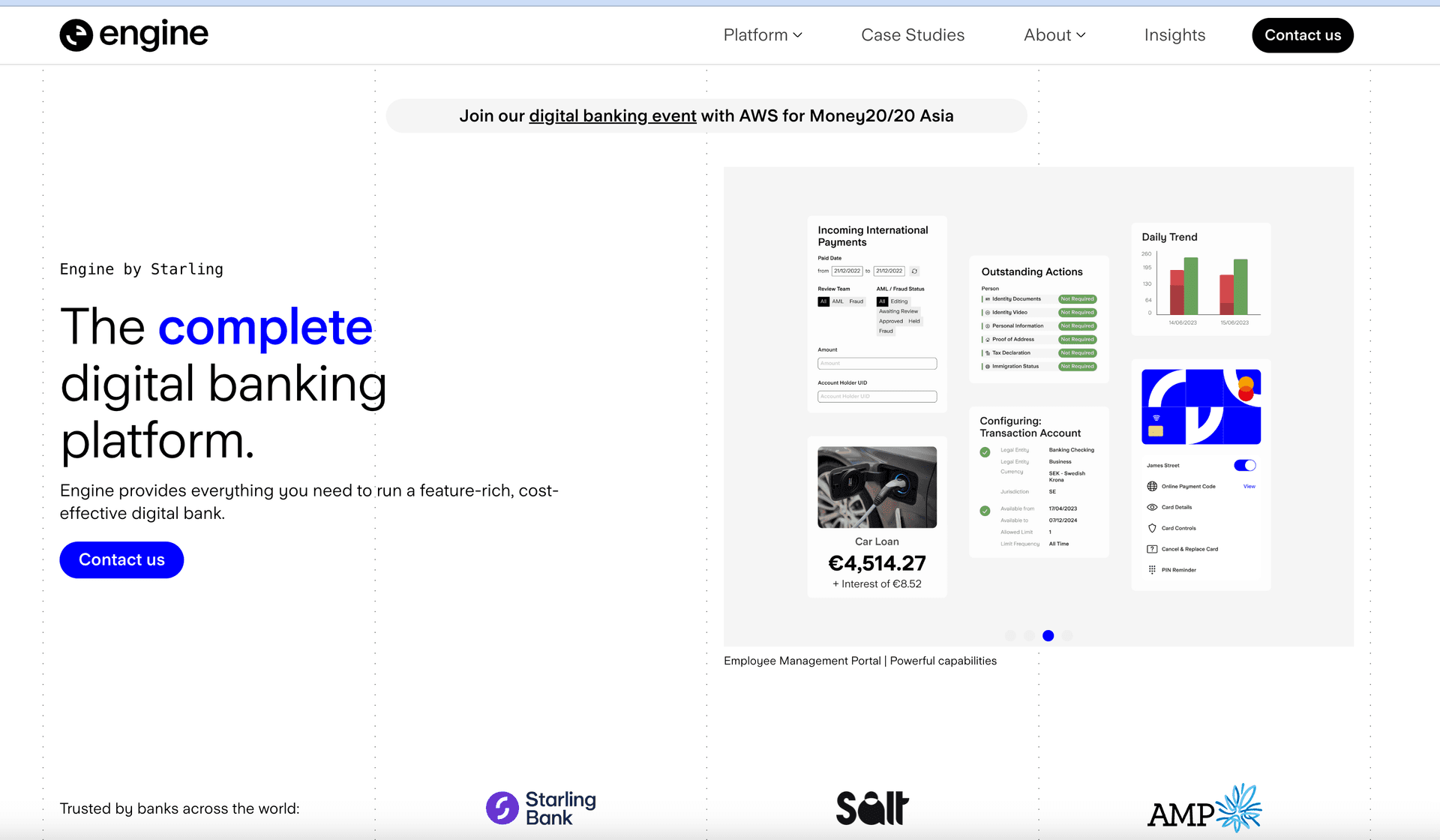Open Card Controls via the shield icon

click(1152, 528)
